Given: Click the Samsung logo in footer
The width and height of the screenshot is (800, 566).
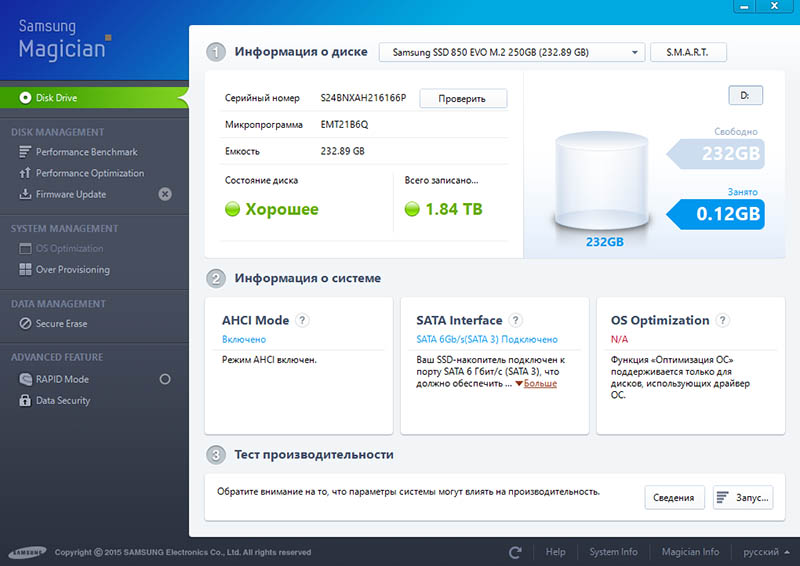Looking at the screenshot, I should (x=28, y=552).
